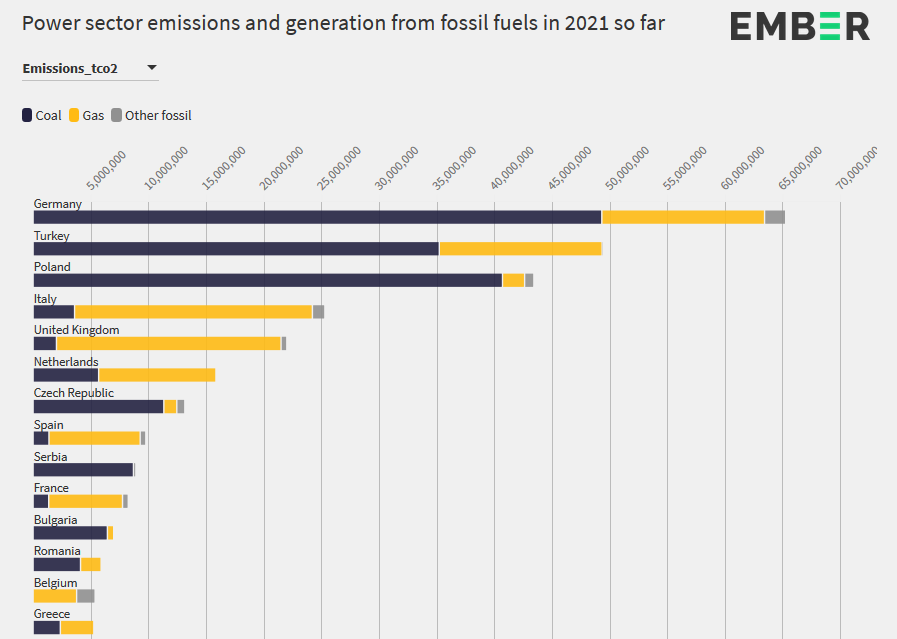Click Turkey's coal bar
The height and width of the screenshot is (639, 897).
point(236,249)
